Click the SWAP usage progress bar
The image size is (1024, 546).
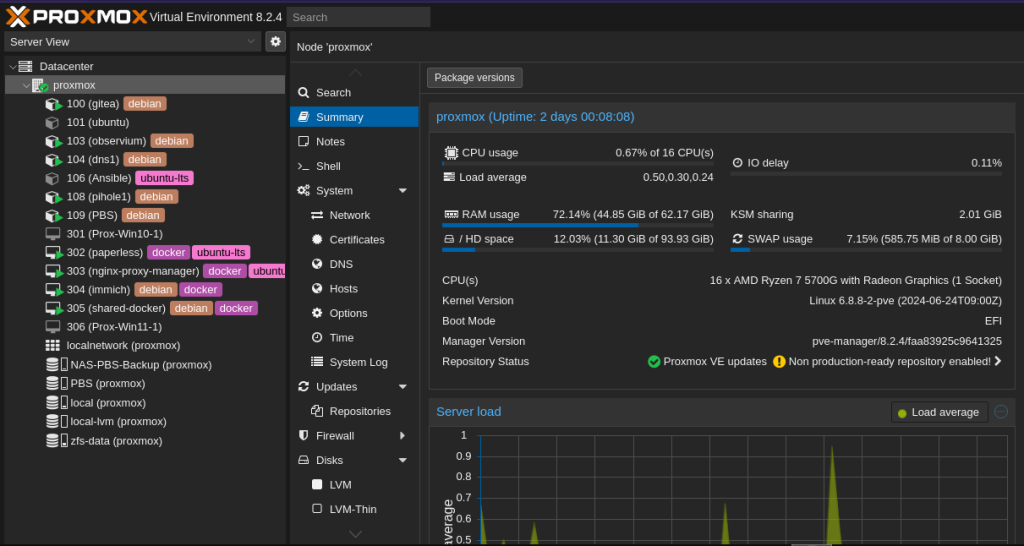[x=866, y=249]
